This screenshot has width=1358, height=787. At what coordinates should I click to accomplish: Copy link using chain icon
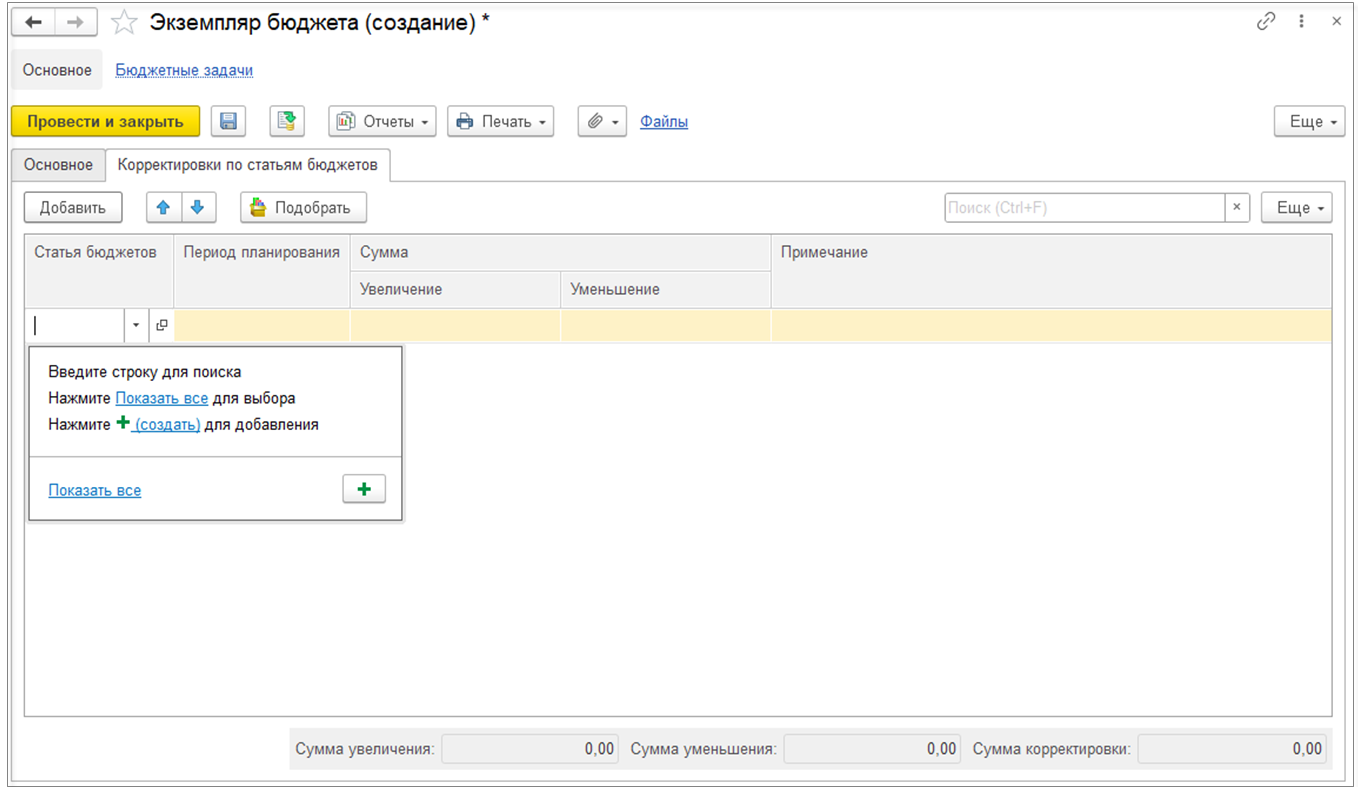[x=1266, y=22]
